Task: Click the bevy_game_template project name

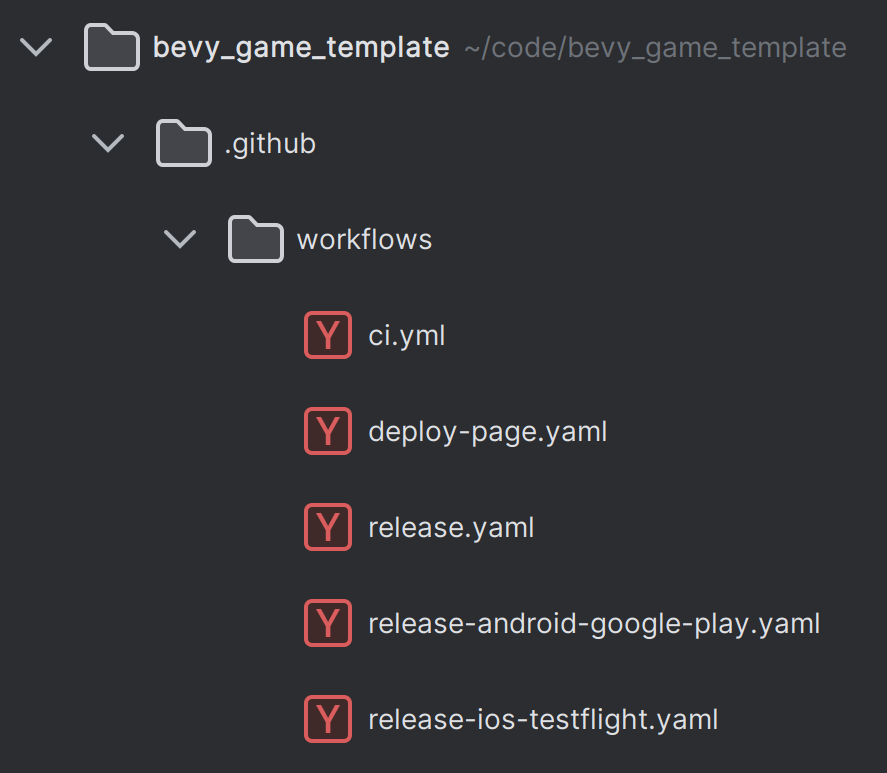Action: point(300,46)
